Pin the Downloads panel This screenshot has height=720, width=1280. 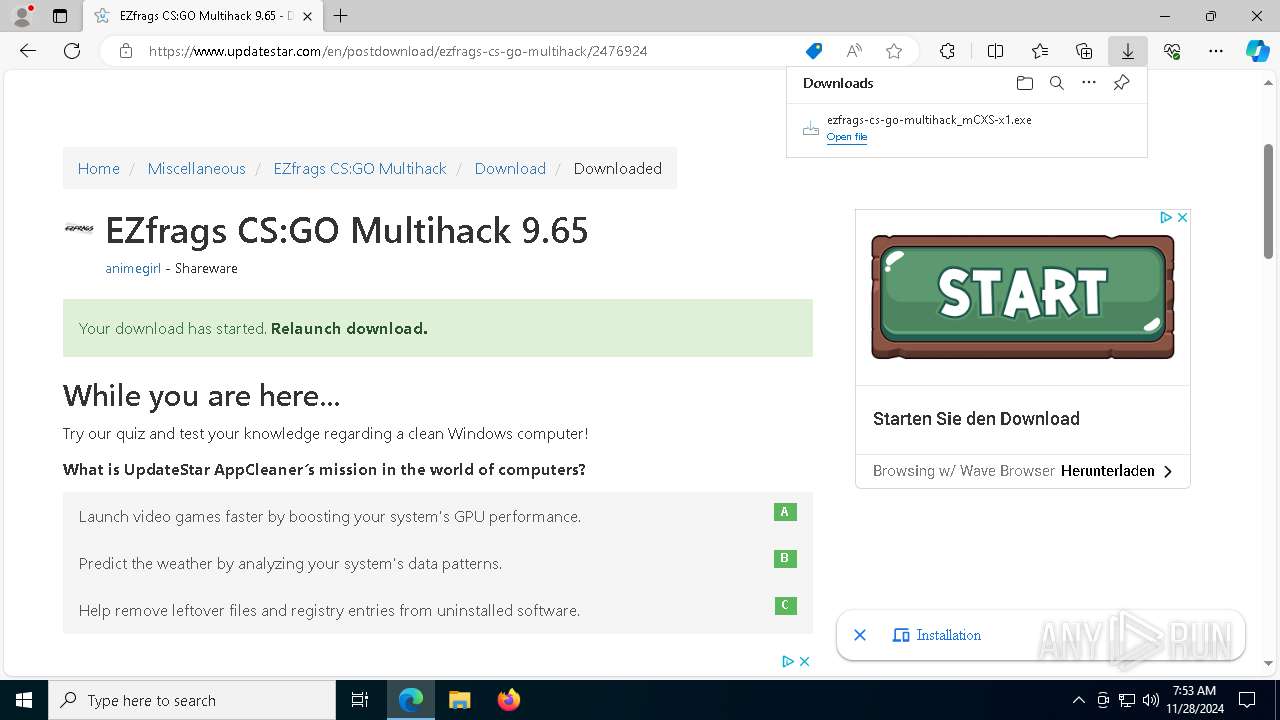tap(1121, 83)
